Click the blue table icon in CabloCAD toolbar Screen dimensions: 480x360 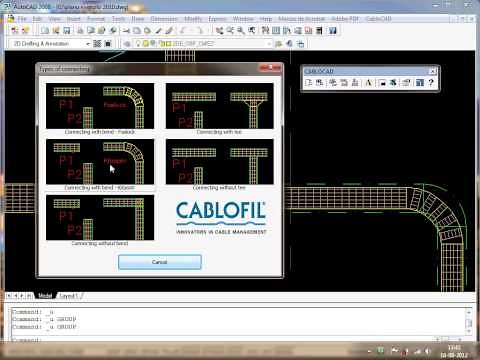click(420, 82)
